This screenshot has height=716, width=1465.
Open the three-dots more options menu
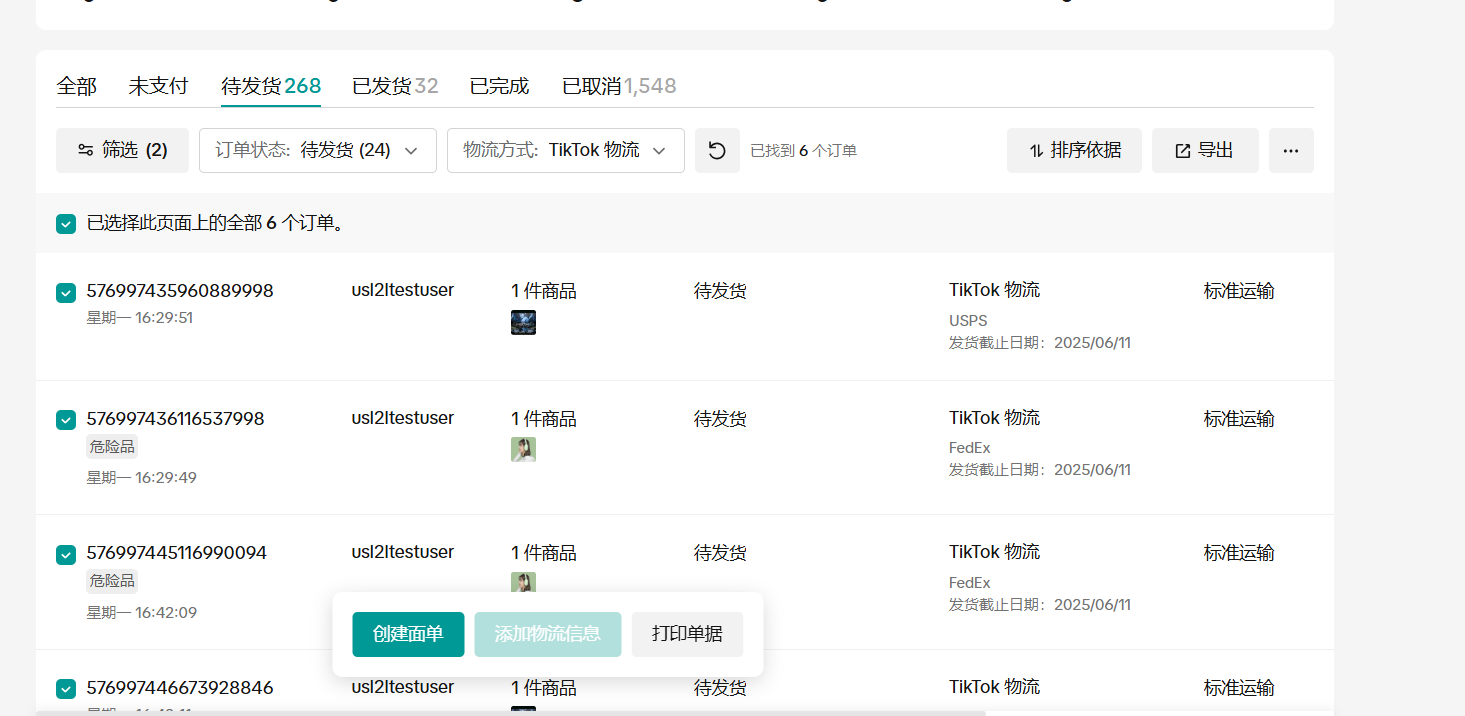(x=1290, y=151)
